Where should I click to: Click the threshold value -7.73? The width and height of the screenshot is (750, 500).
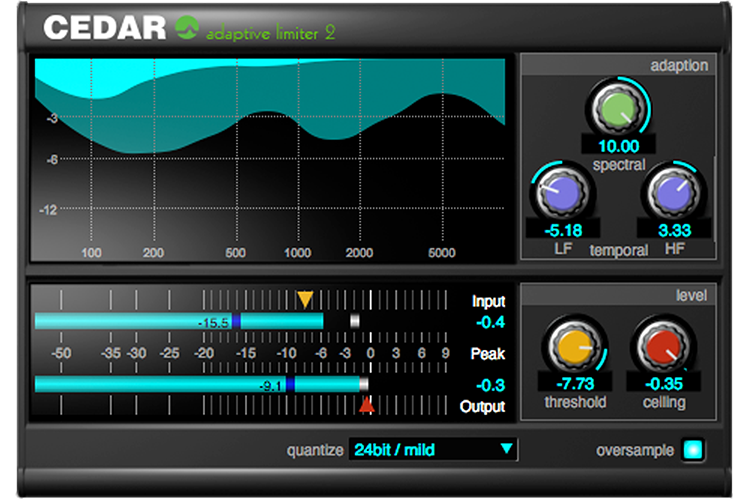coord(575,384)
